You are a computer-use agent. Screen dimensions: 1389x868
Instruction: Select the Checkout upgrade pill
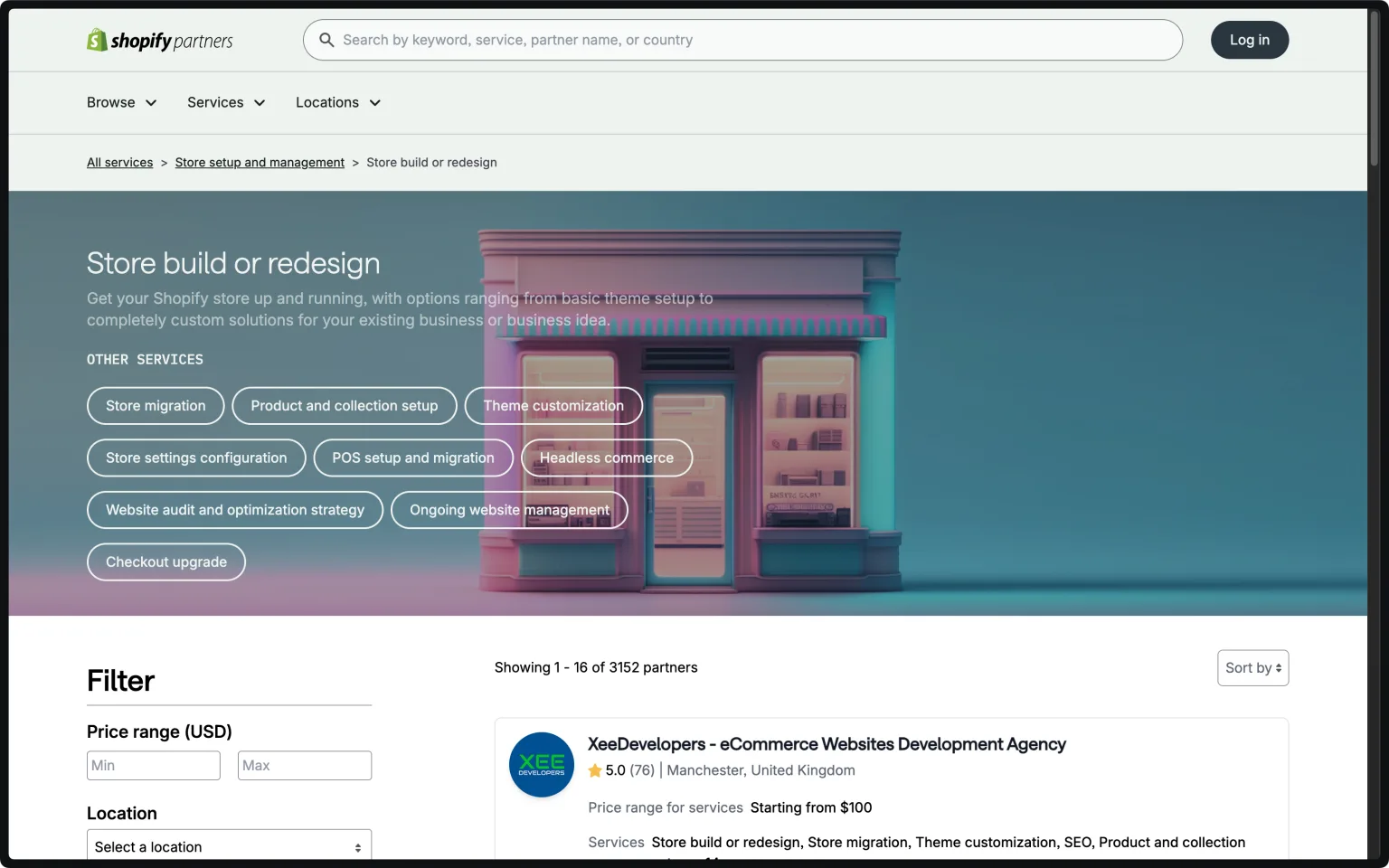point(166,561)
